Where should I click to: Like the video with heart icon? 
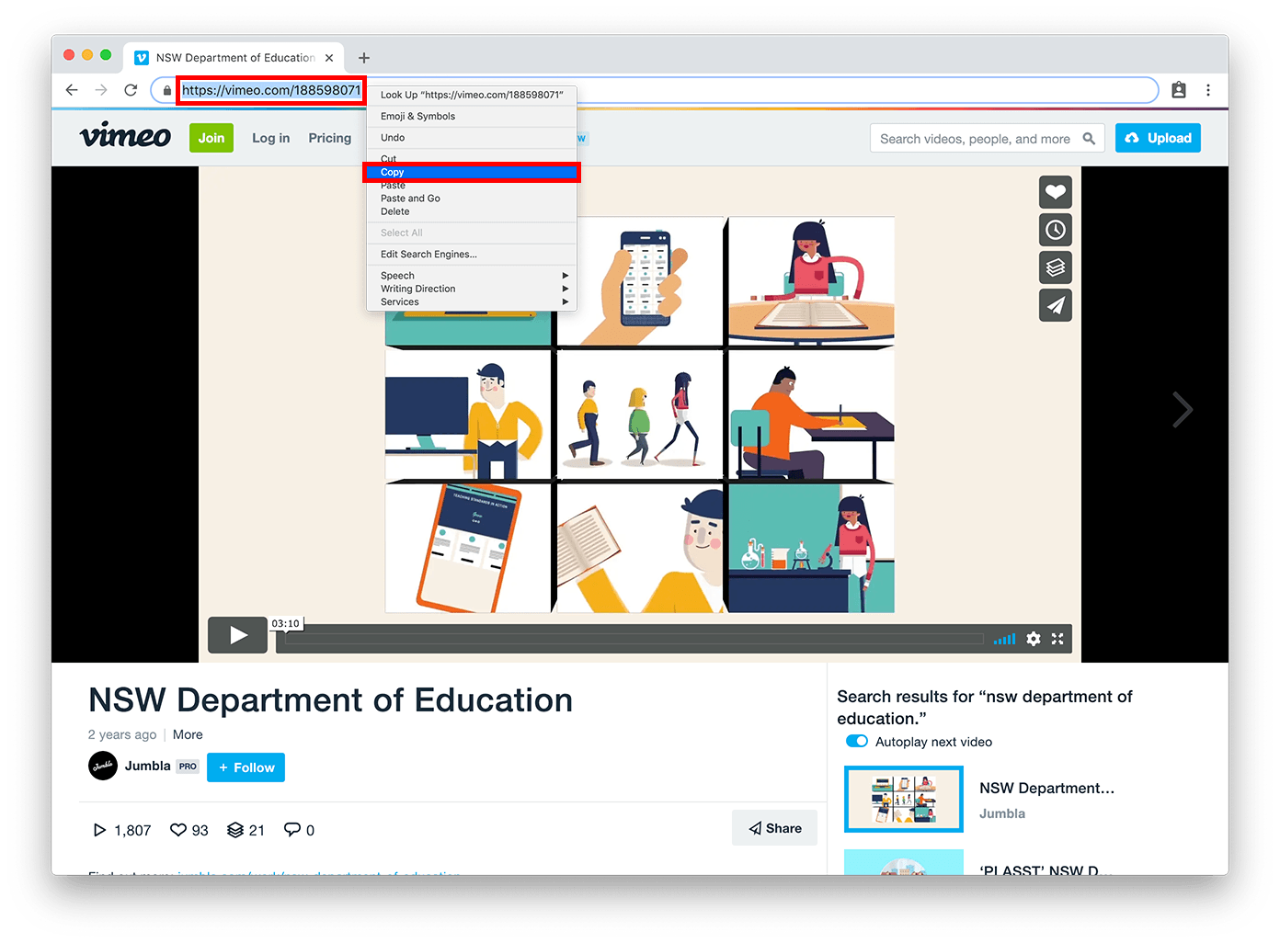[x=1055, y=192]
